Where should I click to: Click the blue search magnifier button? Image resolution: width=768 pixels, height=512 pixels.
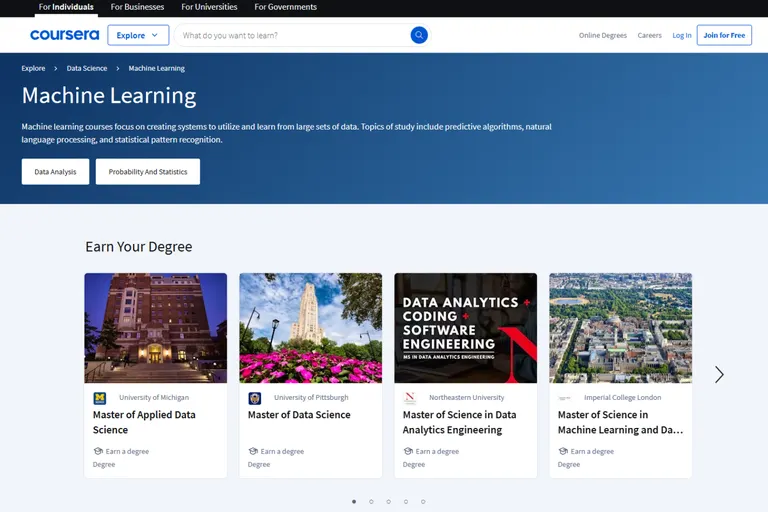pyautogui.click(x=419, y=35)
